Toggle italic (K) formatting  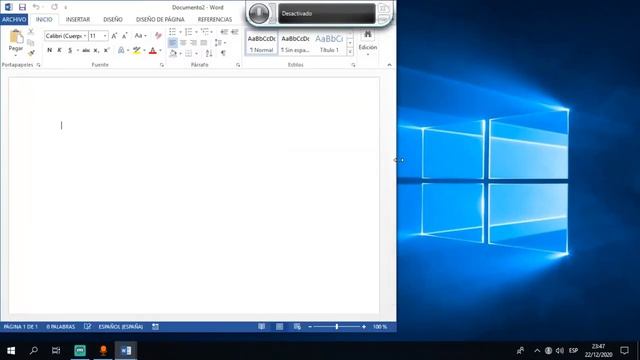[x=60, y=50]
